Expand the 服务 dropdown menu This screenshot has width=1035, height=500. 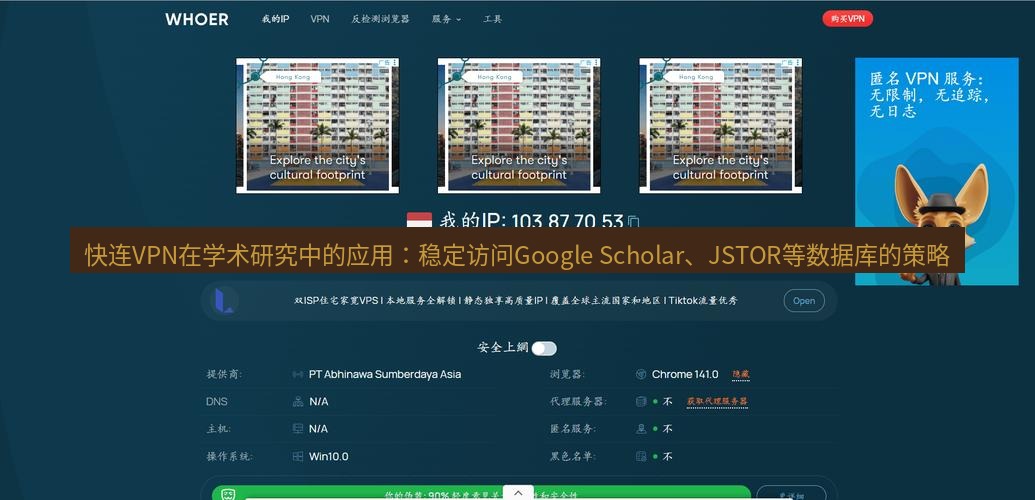(446, 19)
